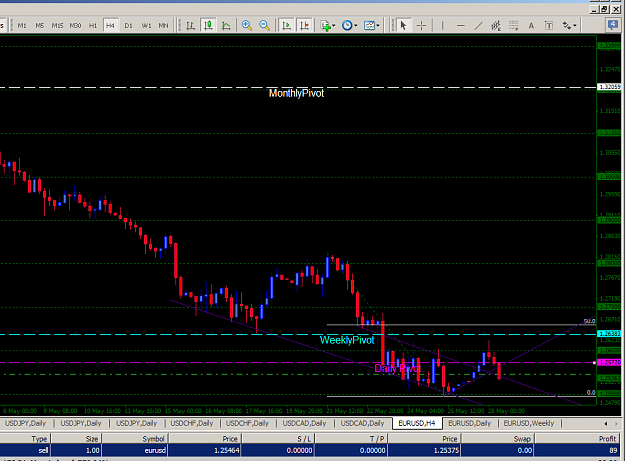The width and height of the screenshot is (625, 461).
Task: Click the open price 1.25464 cell
Action: pyautogui.click(x=204, y=450)
